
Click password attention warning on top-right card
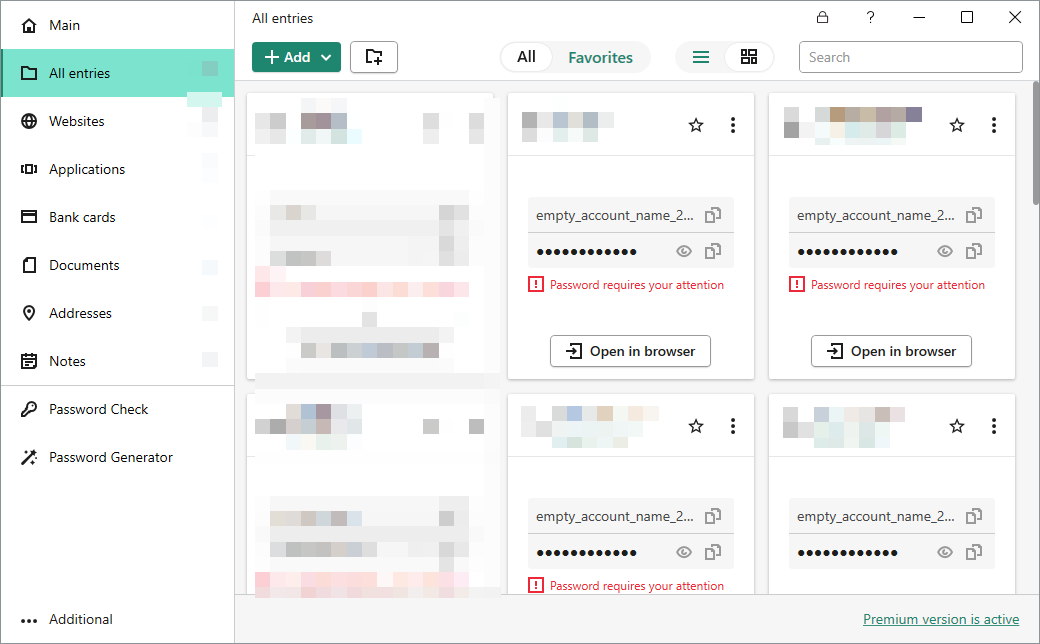tap(887, 285)
